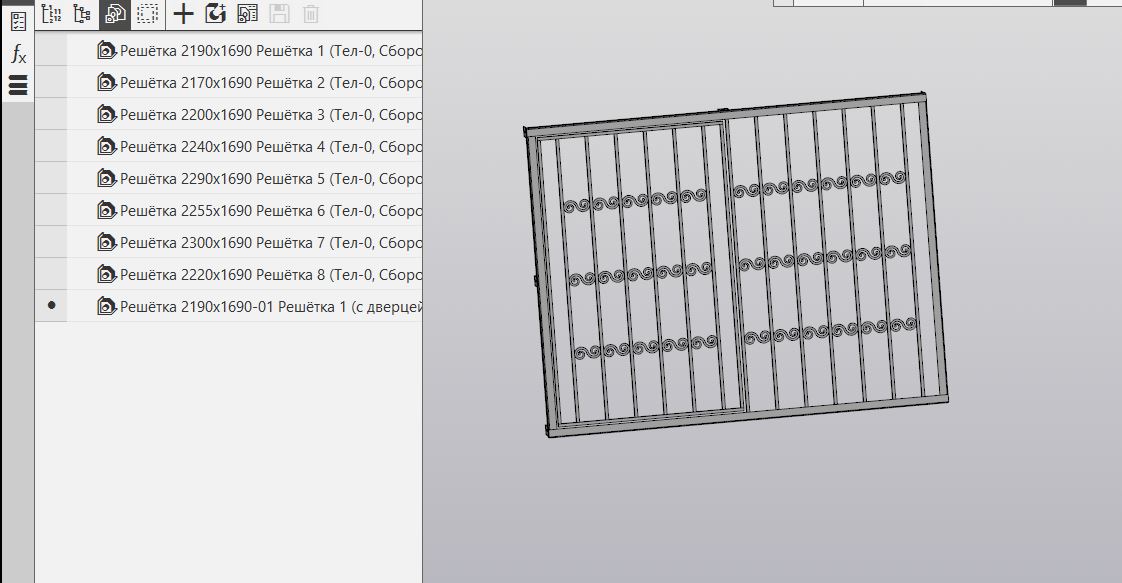
Task: Open the fx variables panel
Action: pos(18,54)
